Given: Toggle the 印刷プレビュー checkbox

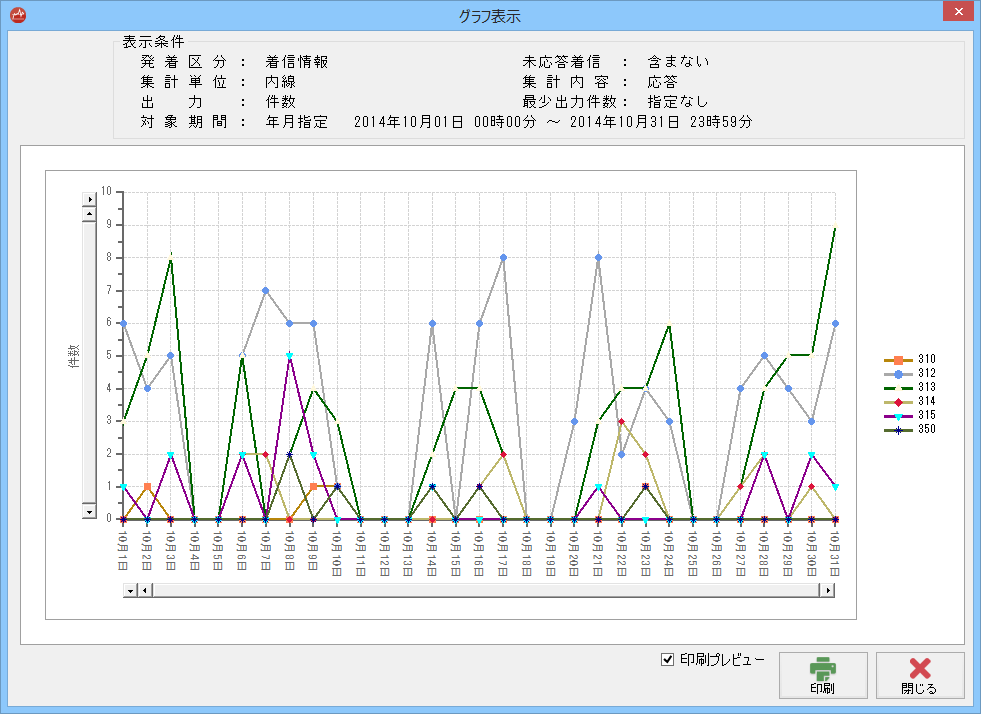Looking at the screenshot, I should pyautogui.click(x=668, y=659).
